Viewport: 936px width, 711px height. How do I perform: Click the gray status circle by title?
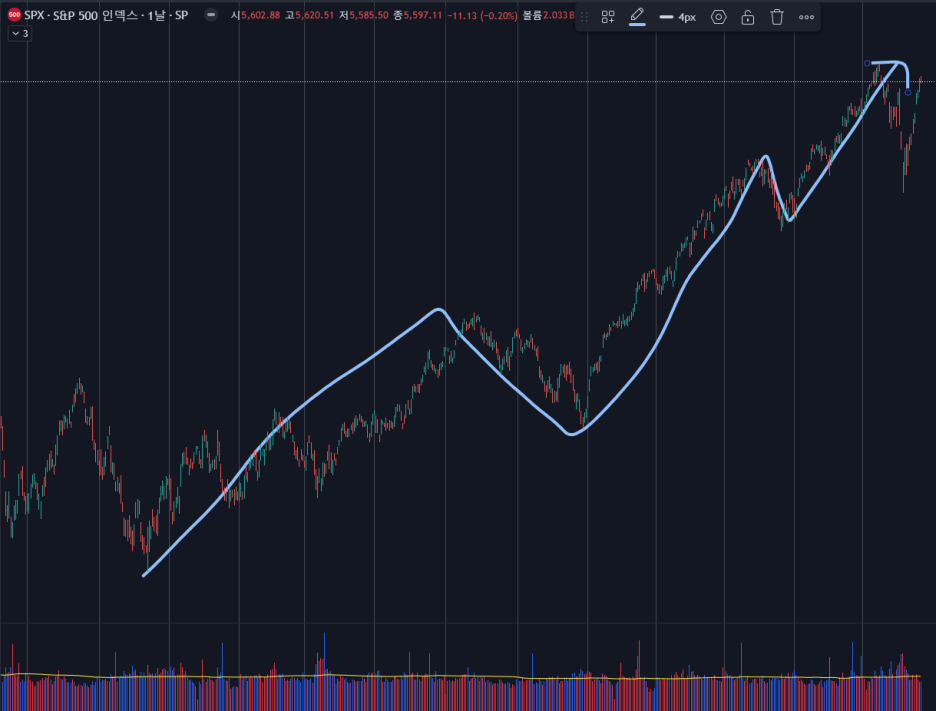(211, 15)
